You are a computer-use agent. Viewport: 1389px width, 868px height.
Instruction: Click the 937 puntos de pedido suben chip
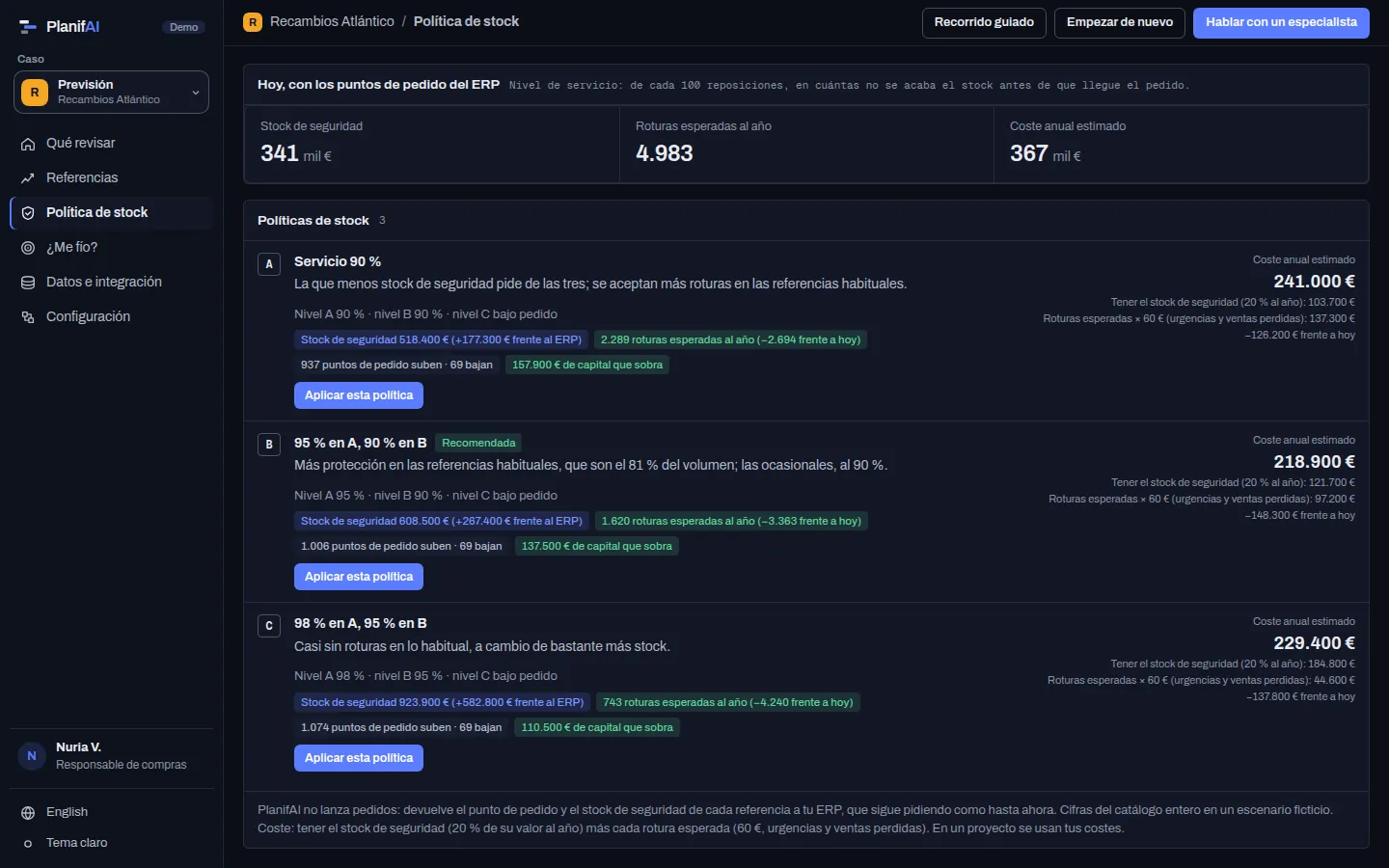[396, 365]
